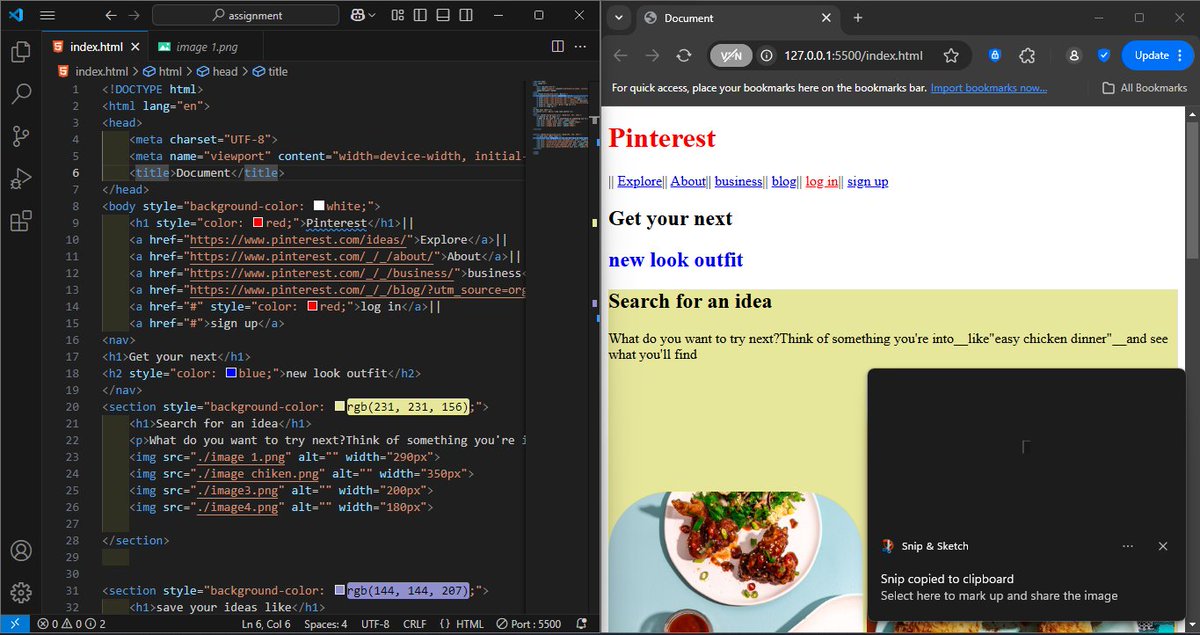
Task: Reload the browser page
Action: [684, 56]
